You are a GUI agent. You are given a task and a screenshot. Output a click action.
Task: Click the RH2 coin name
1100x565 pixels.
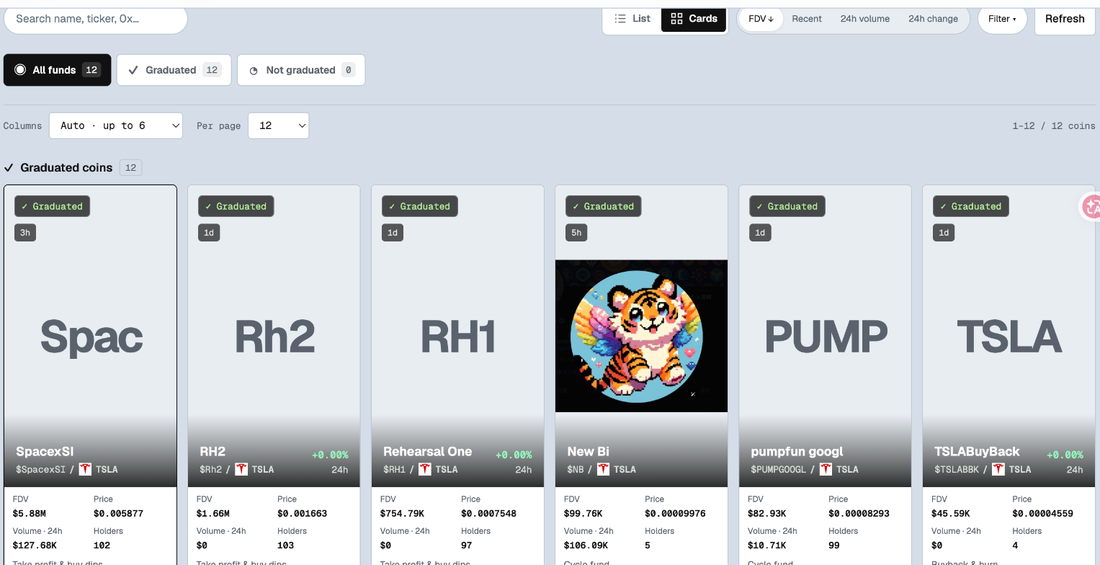(213, 452)
